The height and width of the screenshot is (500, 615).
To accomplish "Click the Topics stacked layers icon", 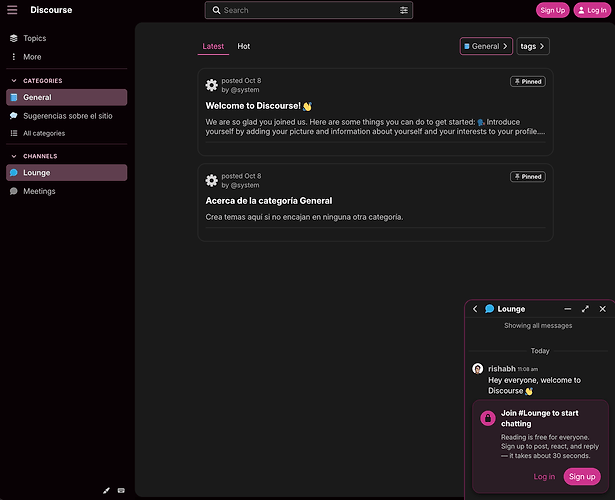I will pyautogui.click(x=14, y=38).
